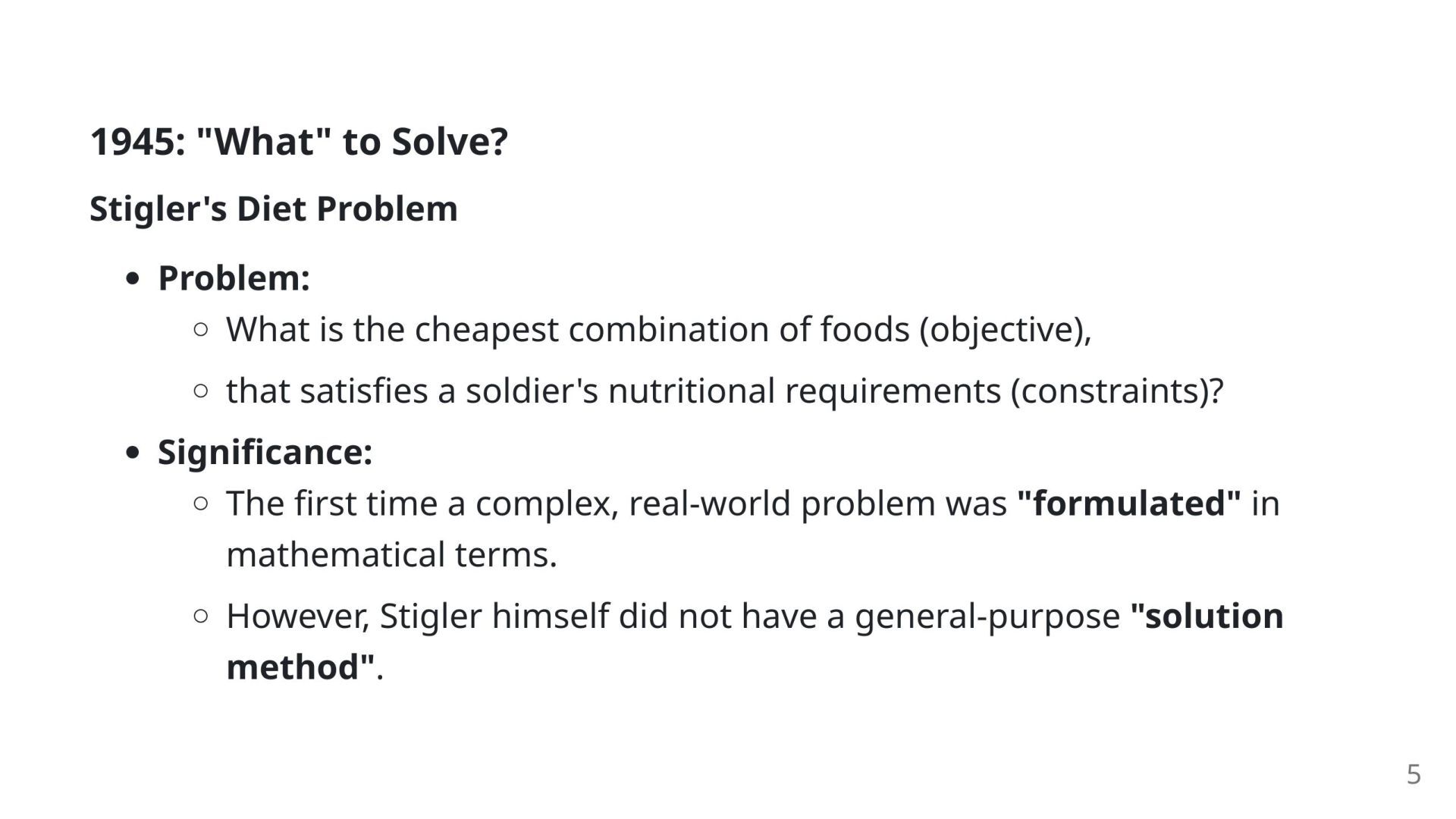Click the solid bullet dot beside 'Problem:'
This screenshot has height=819, width=1456.
[x=133, y=279]
